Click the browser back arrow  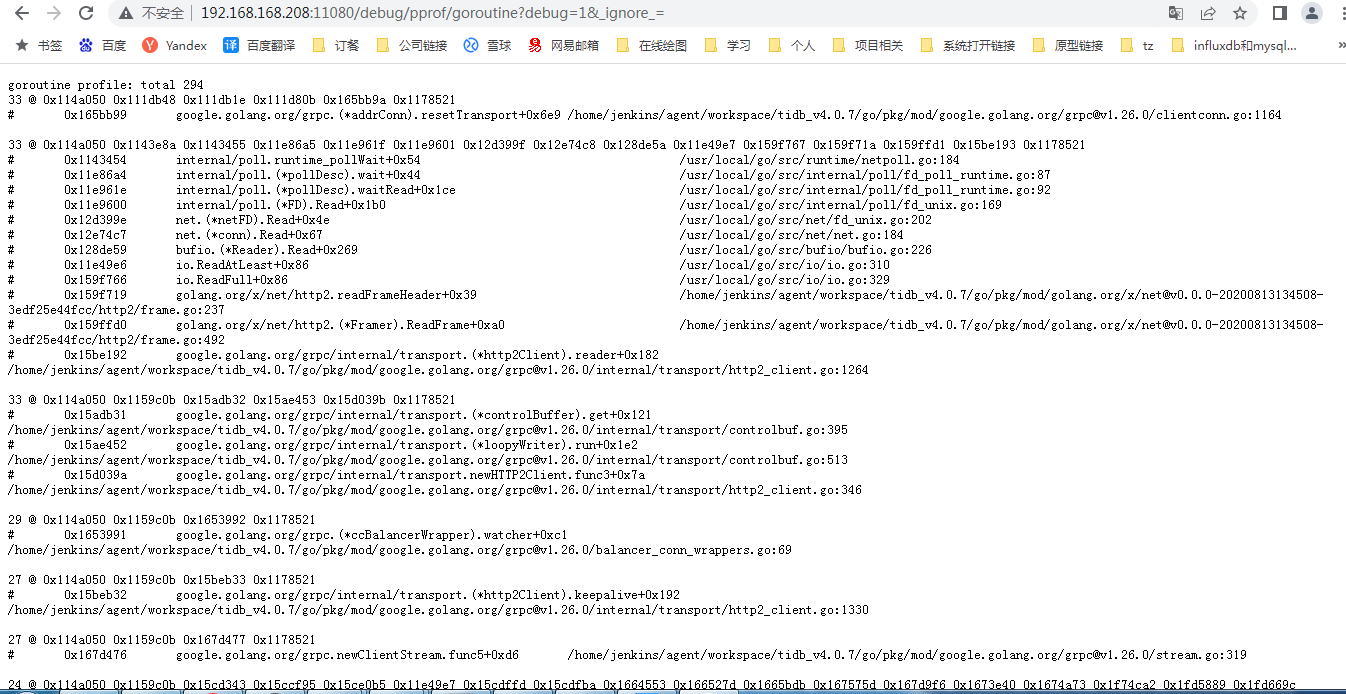coord(22,13)
